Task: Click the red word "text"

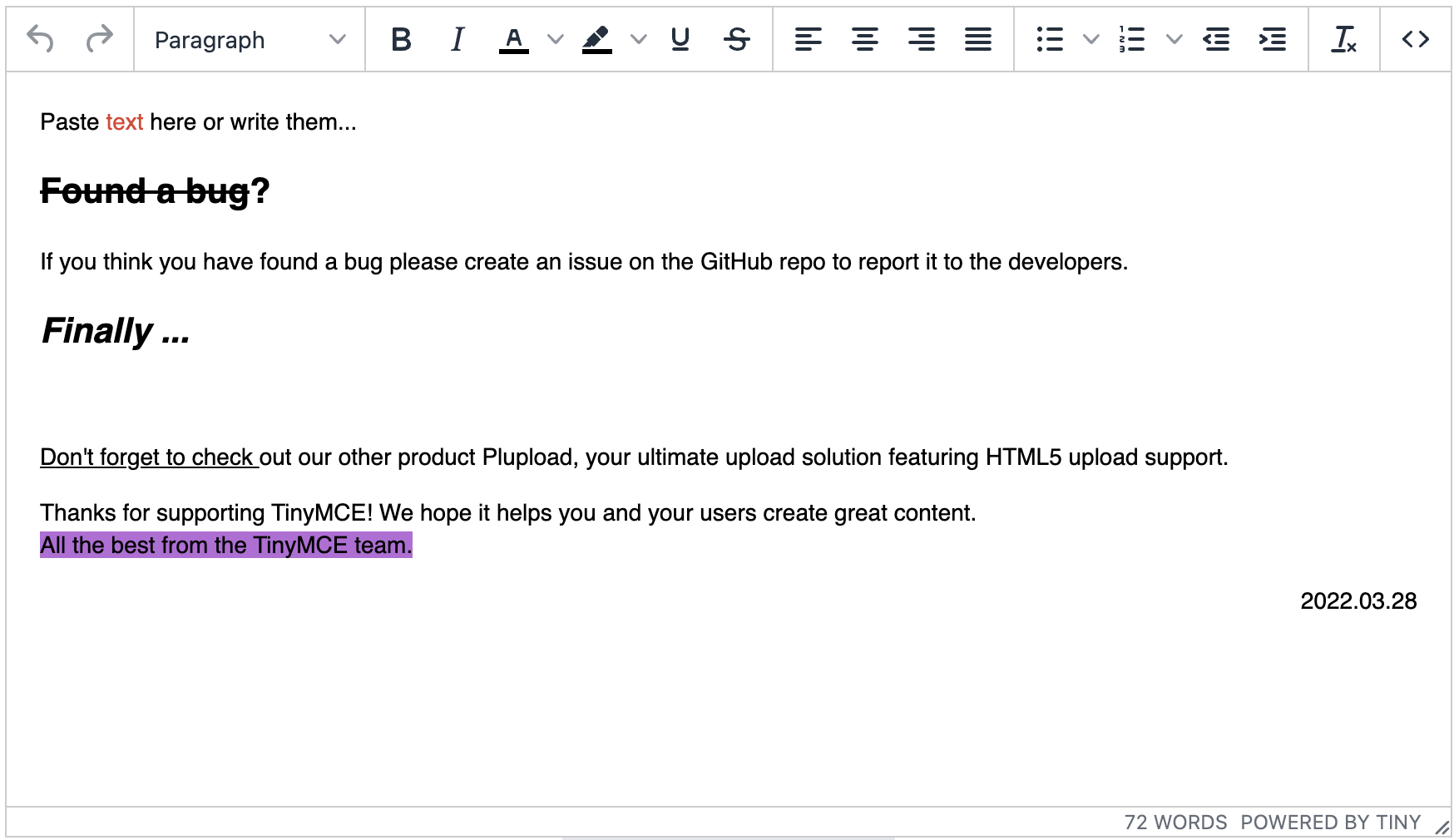Action: [125, 122]
